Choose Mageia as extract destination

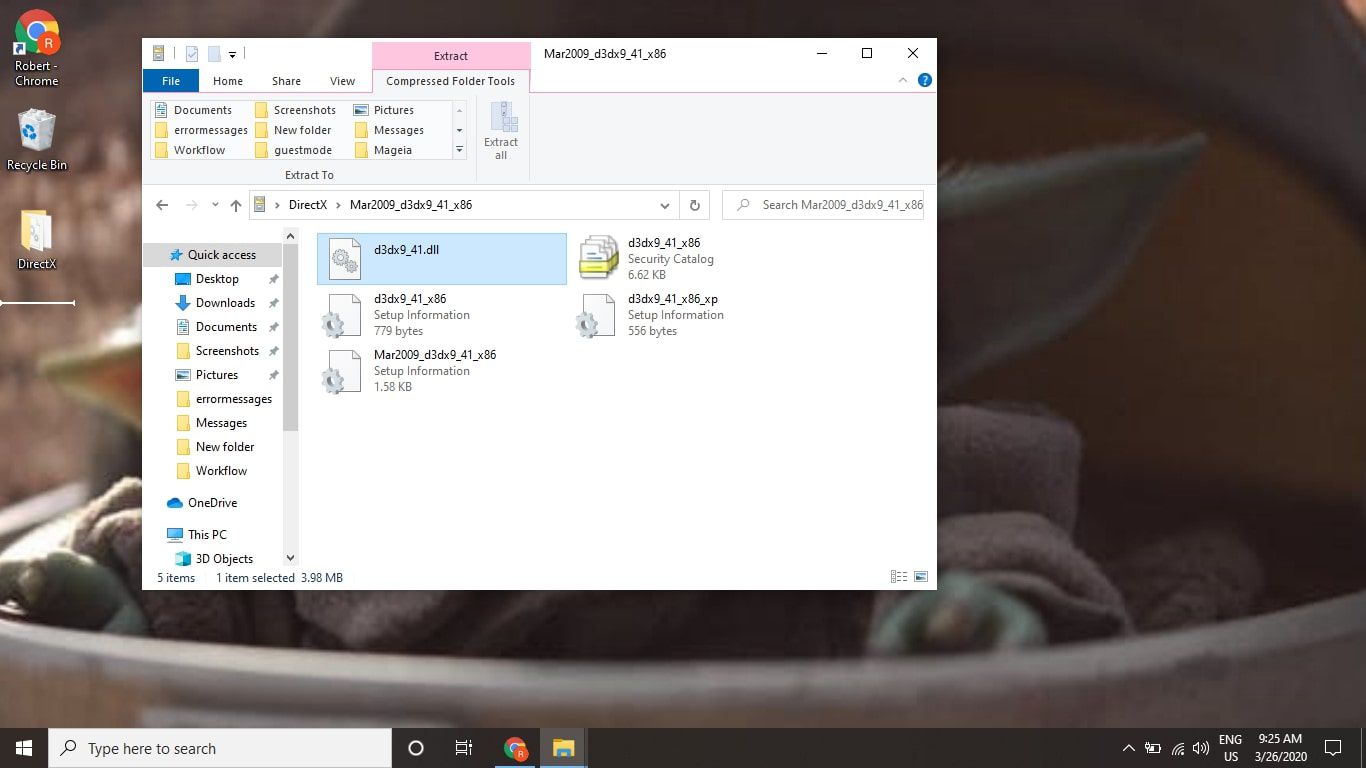392,150
